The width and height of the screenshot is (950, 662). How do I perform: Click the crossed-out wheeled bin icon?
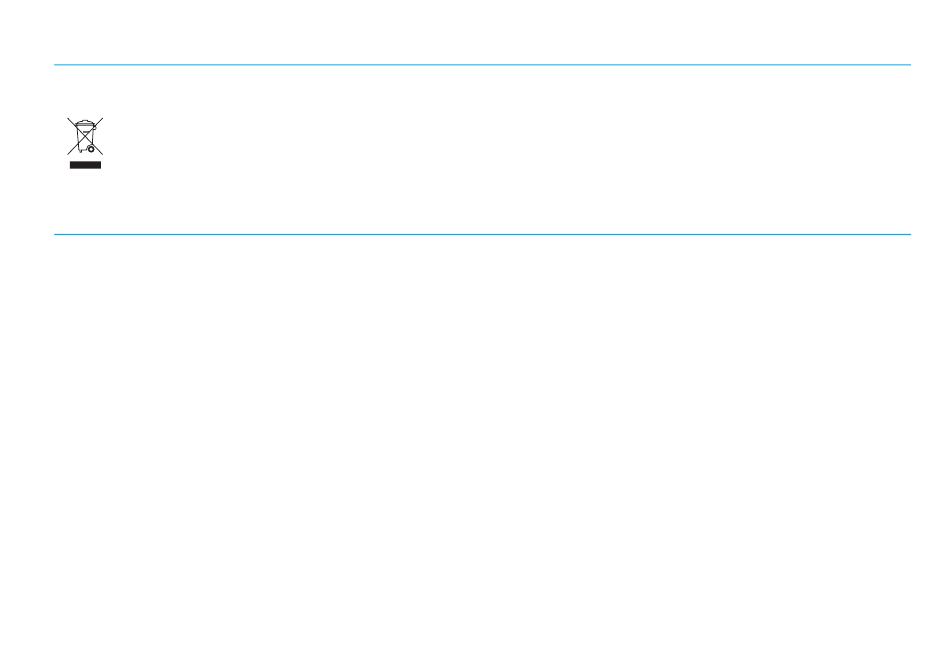coord(85,136)
